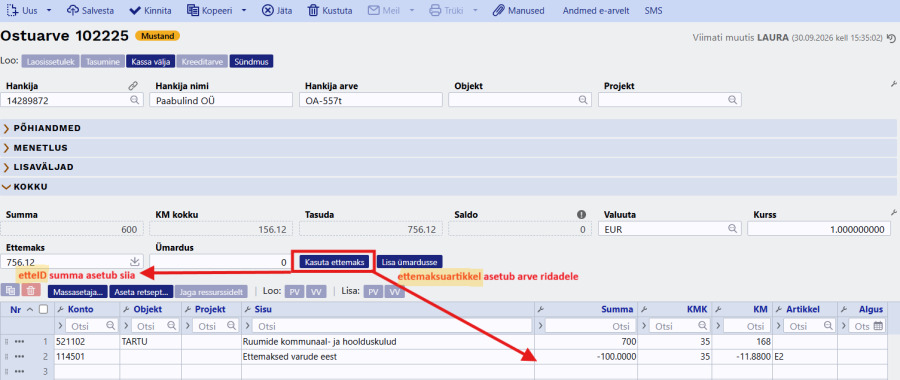Open change history icon beside last-modified info
This screenshot has height=380, width=900.
(x=891, y=38)
